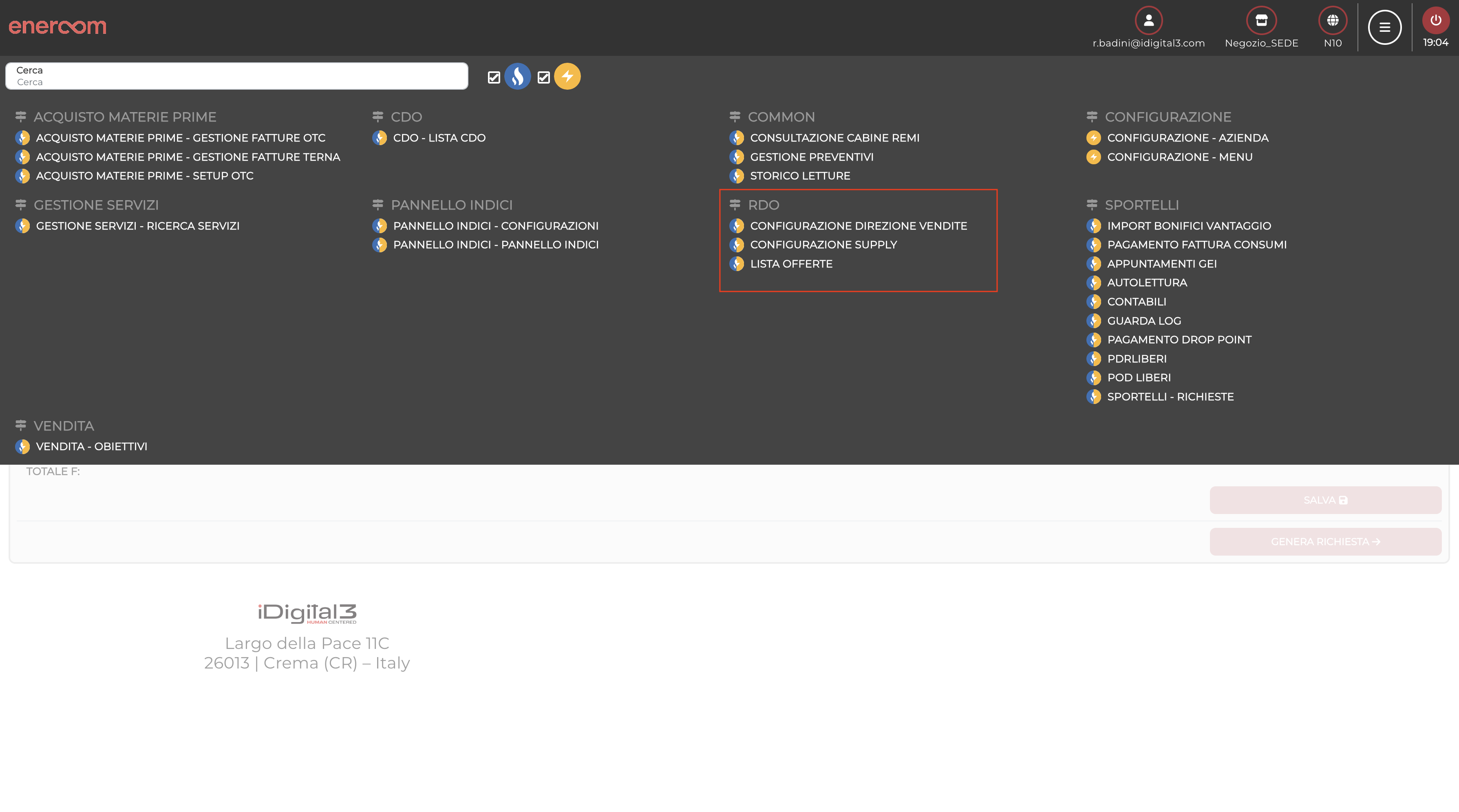
Task: Collapse the RDO section header
Action: pos(763,205)
